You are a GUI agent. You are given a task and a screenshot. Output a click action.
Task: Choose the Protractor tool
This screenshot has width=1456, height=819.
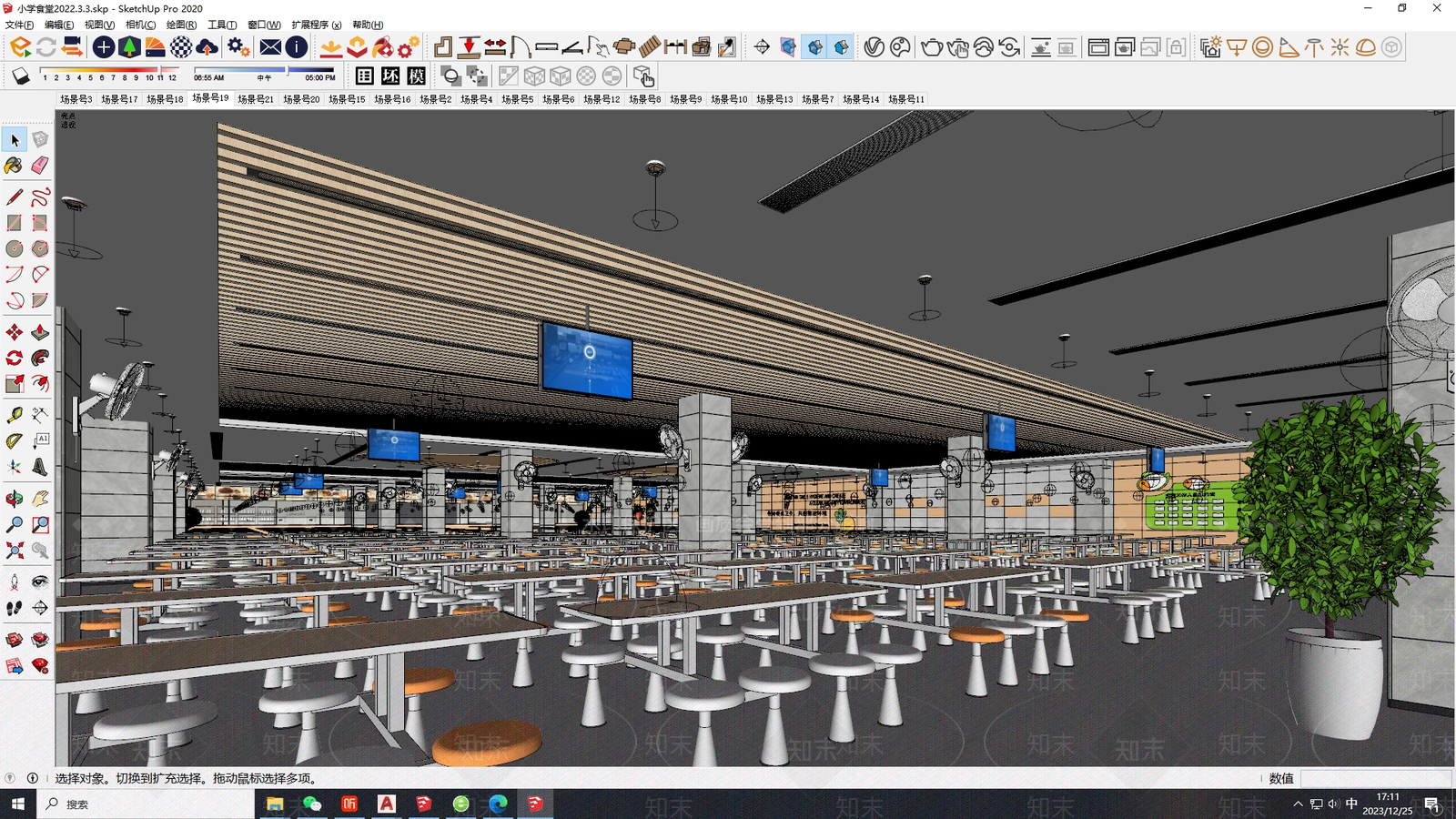coord(15,440)
